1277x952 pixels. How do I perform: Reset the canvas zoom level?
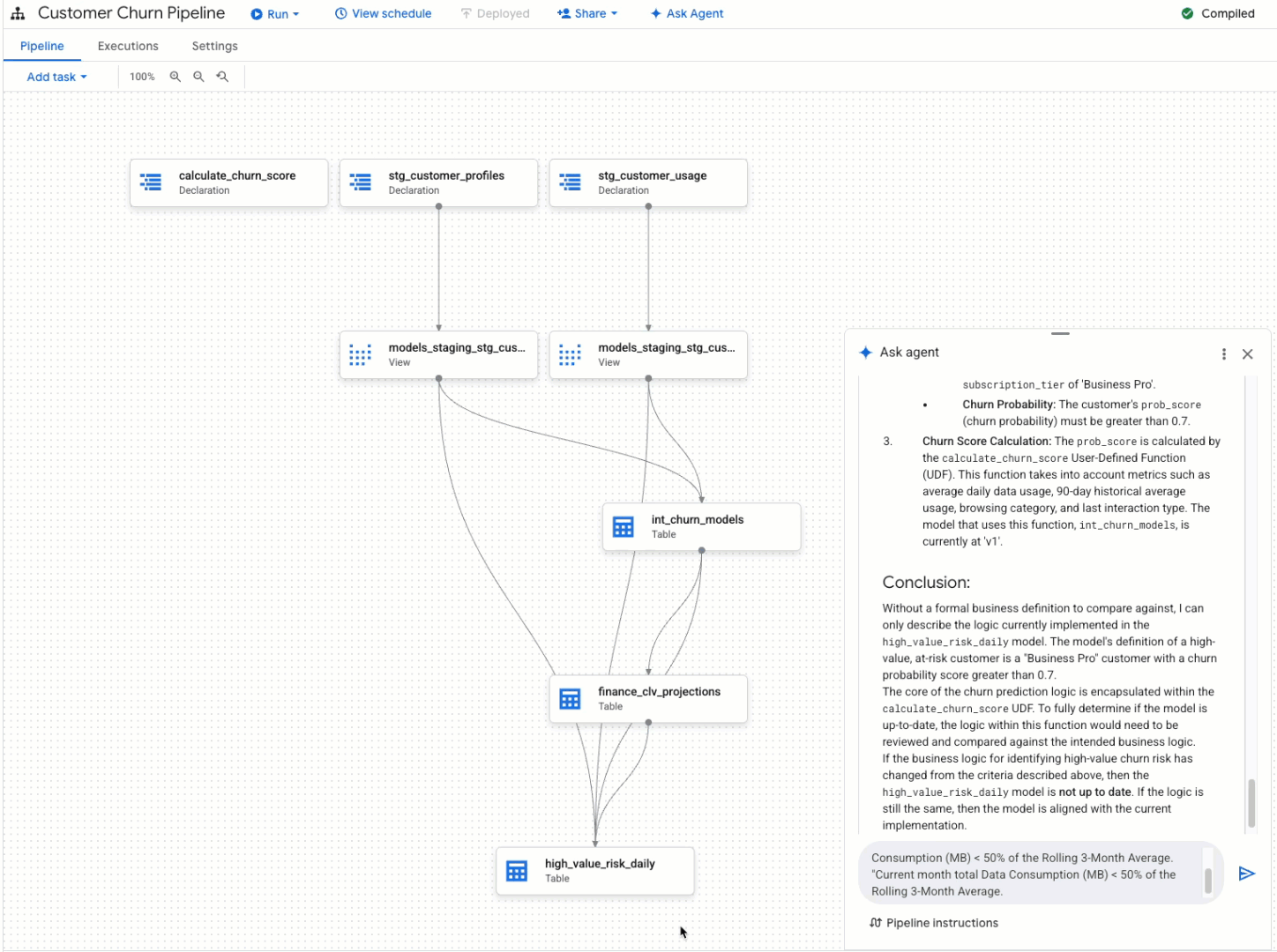point(222,77)
